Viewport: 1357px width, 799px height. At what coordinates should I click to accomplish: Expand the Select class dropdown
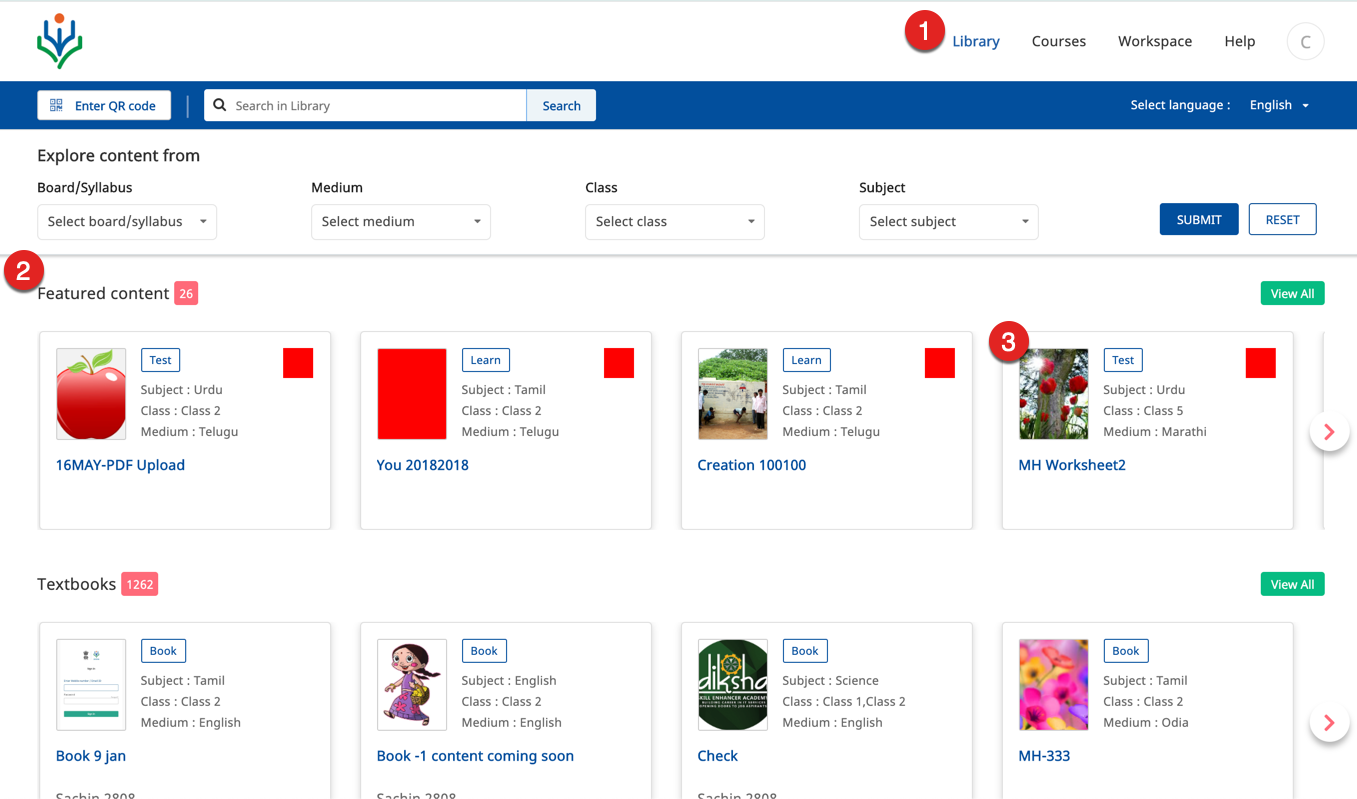[675, 222]
